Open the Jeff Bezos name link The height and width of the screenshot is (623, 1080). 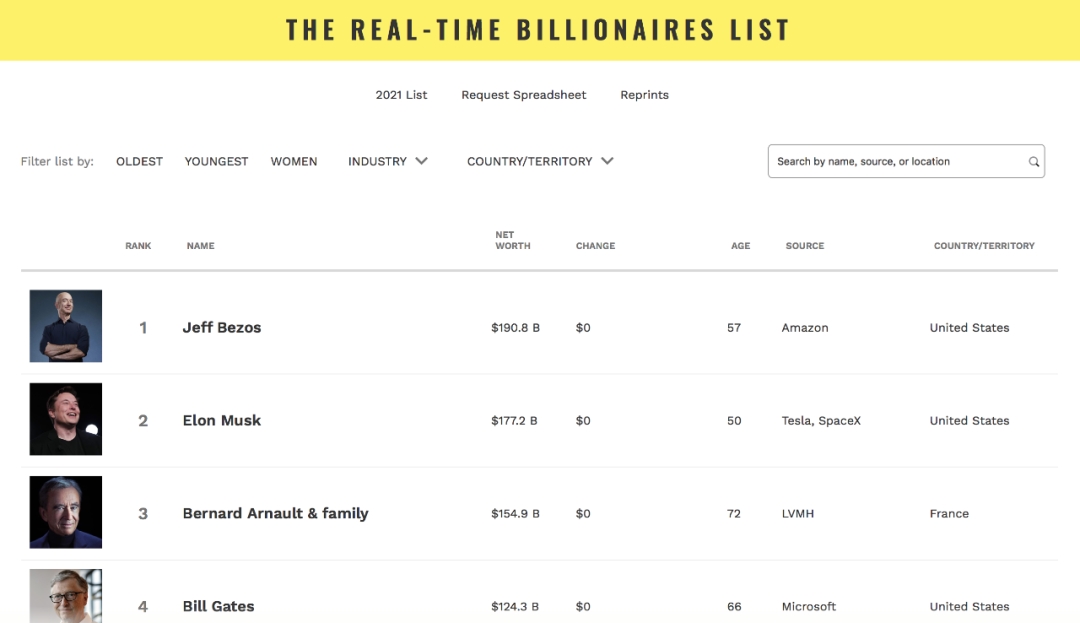tap(222, 328)
